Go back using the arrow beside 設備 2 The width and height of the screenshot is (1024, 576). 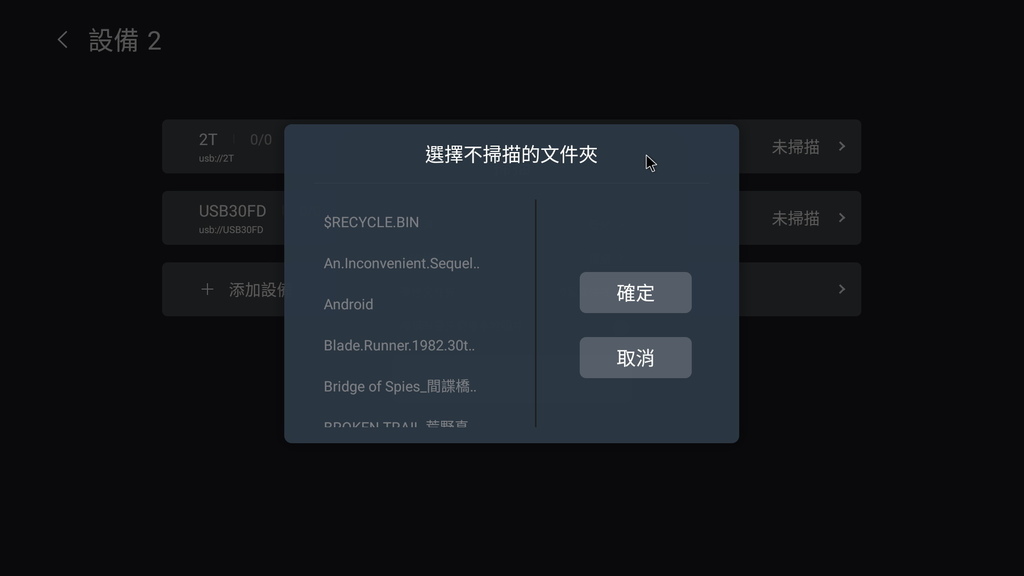pyautogui.click(x=62, y=40)
